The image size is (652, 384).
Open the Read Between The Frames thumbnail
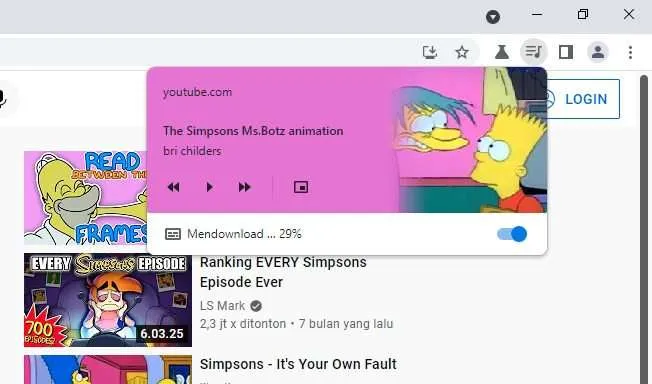(86, 198)
